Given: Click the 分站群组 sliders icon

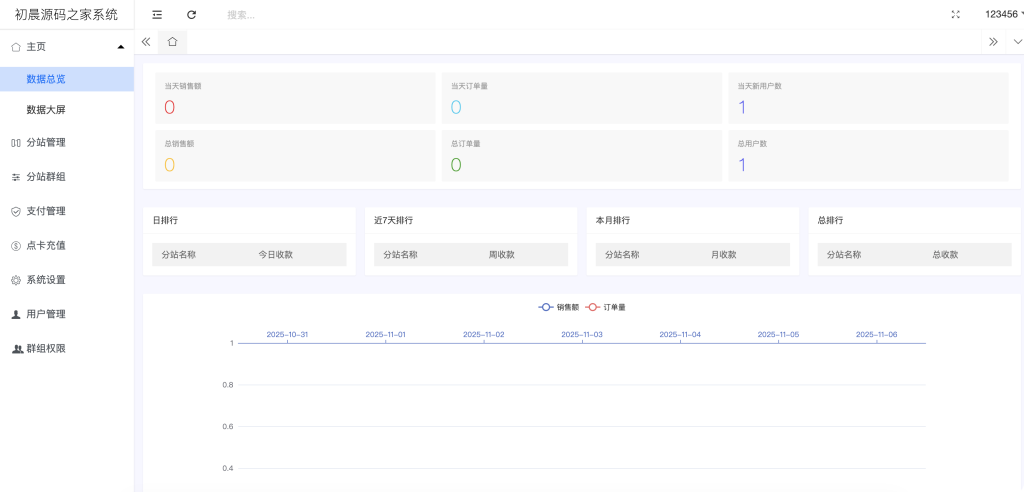Looking at the screenshot, I should click(x=16, y=177).
